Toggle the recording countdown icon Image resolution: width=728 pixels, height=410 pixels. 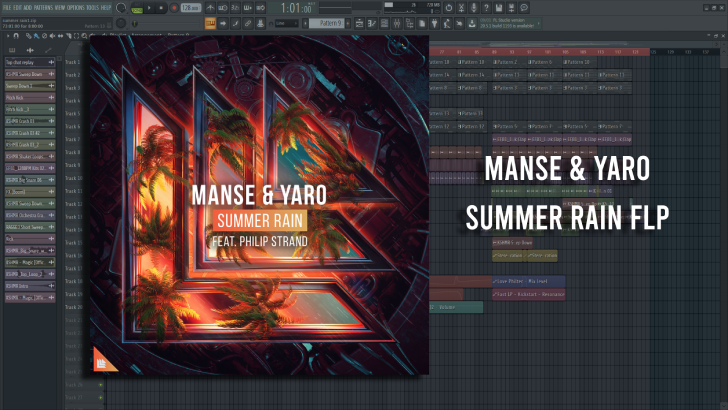(x=235, y=8)
